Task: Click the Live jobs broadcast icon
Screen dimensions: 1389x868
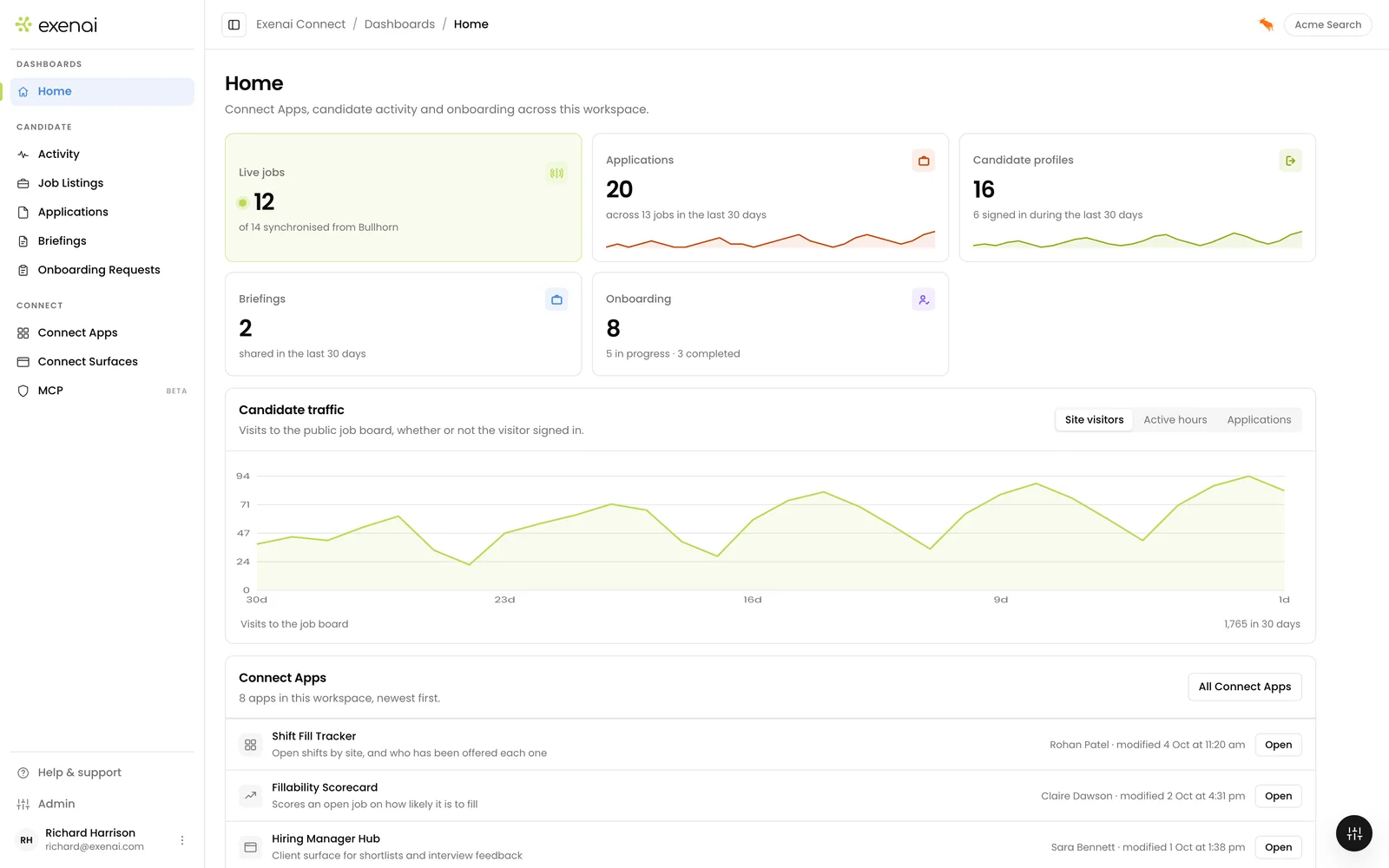Action: pyautogui.click(x=556, y=173)
